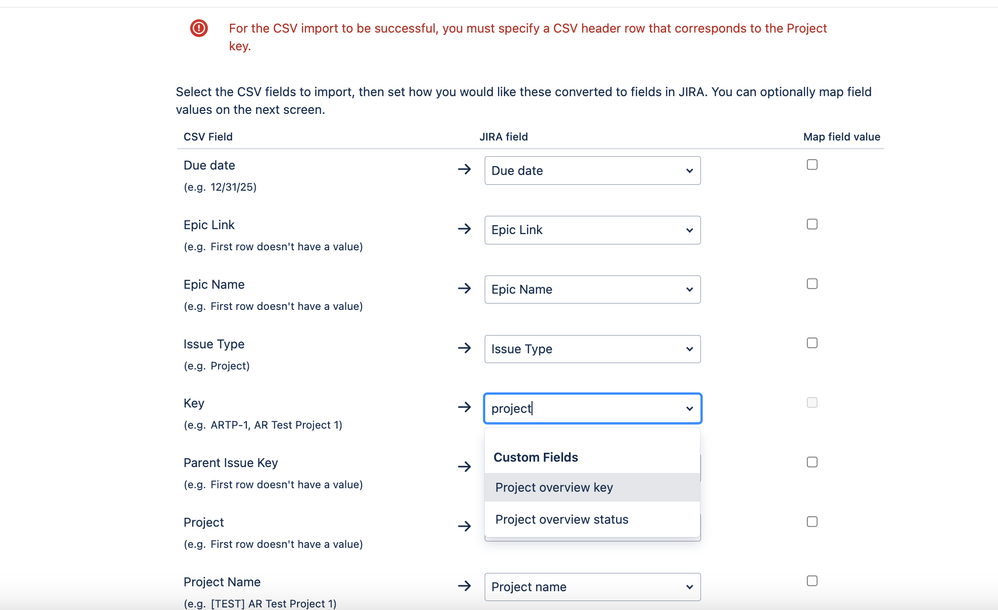
Task: Click the arrow icon in Issue Type row
Action: (465, 348)
